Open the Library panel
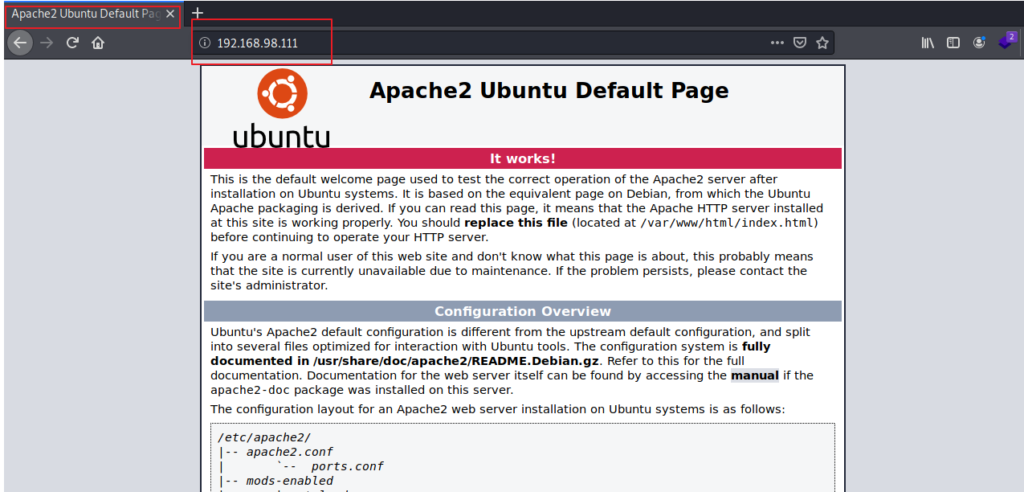 pyautogui.click(x=927, y=43)
